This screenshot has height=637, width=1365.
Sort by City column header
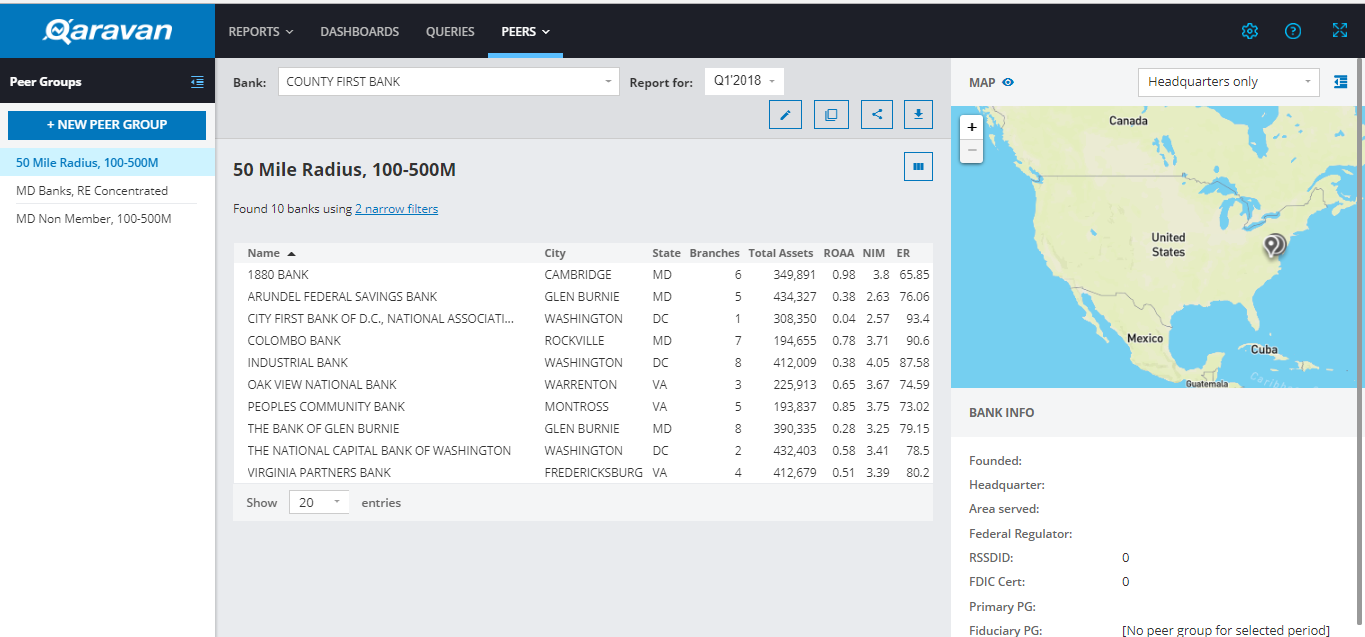(555, 253)
